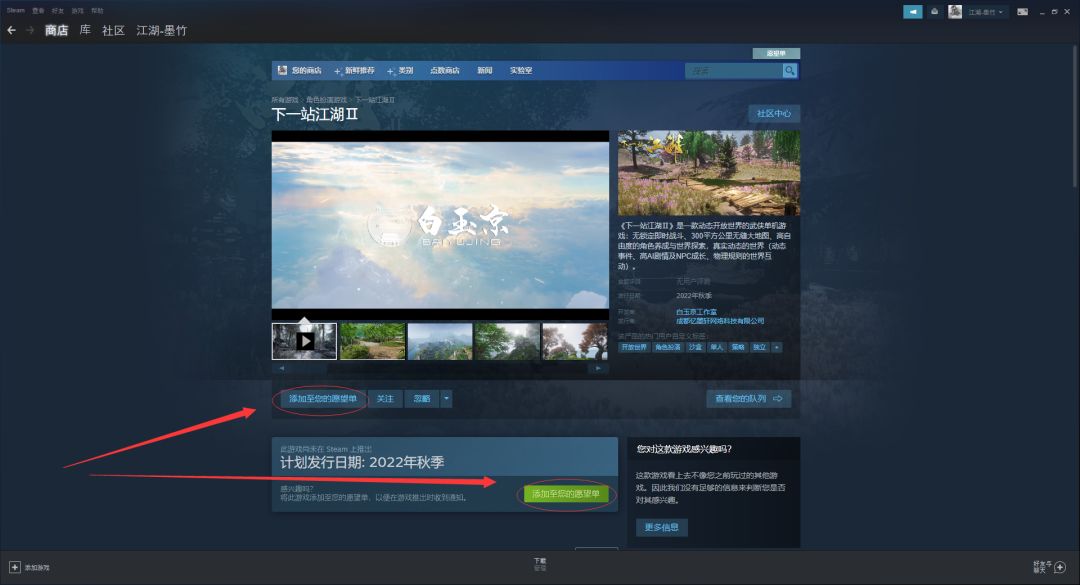Open the 查看 menu
1080x585 pixels.
[x=39, y=10]
